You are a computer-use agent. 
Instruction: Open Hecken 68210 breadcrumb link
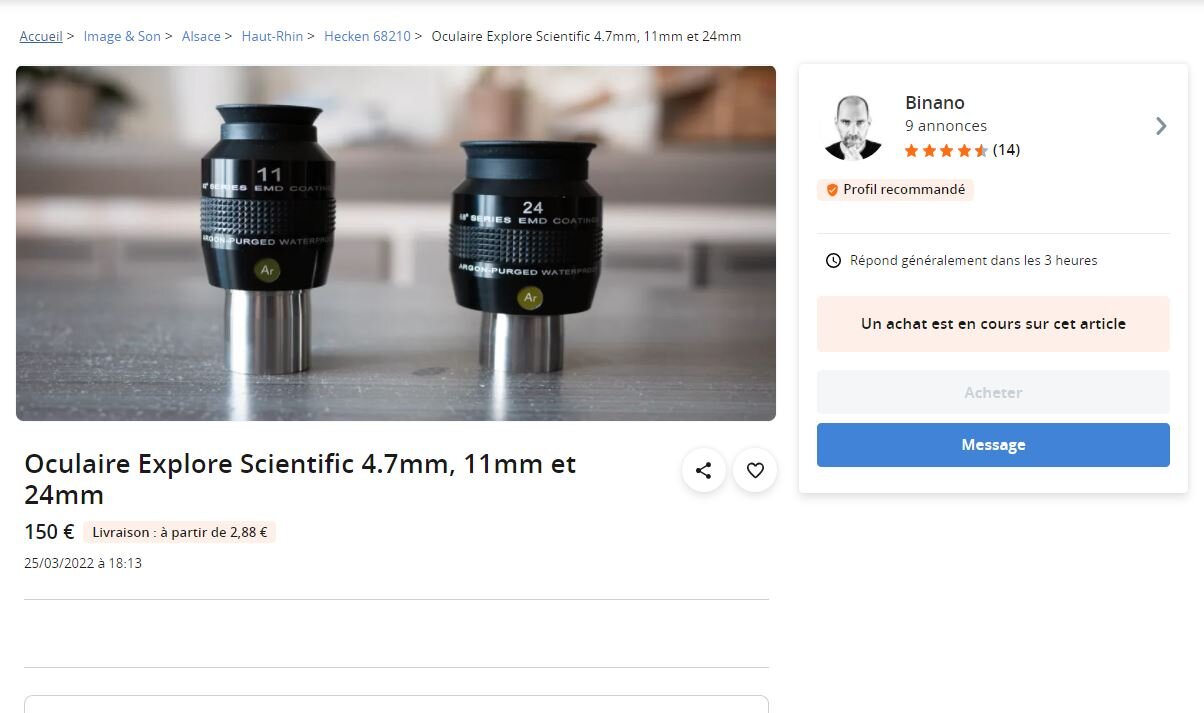[x=367, y=36]
